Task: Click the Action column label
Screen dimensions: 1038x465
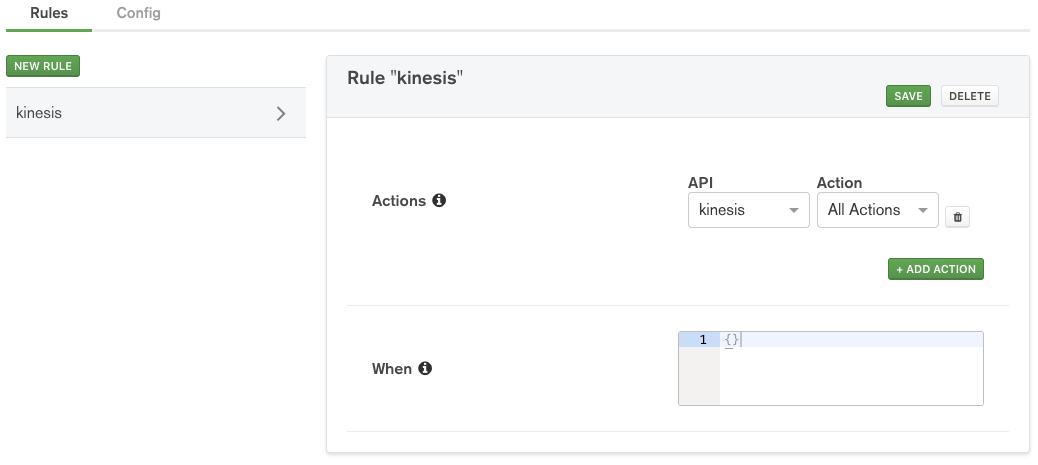Action: pyautogui.click(x=839, y=183)
